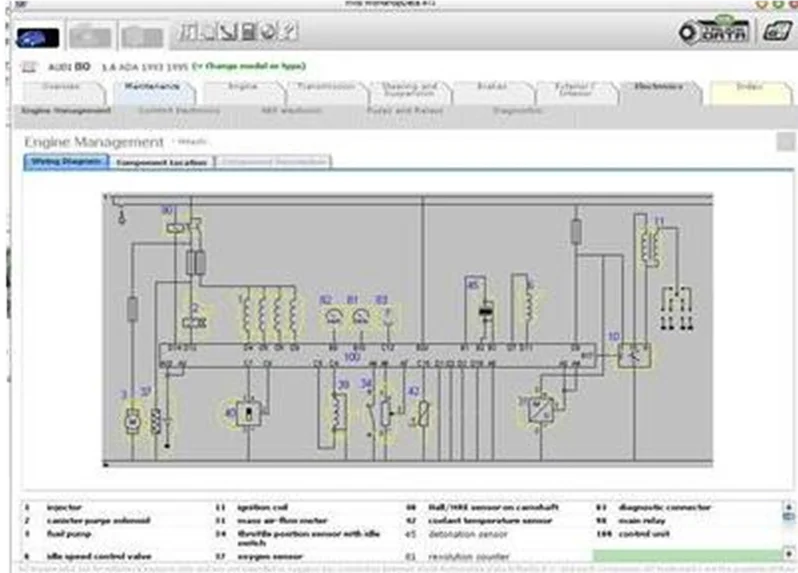Click grey square button right of Engine Management heading
This screenshot has width=798, height=573.
click(786, 142)
